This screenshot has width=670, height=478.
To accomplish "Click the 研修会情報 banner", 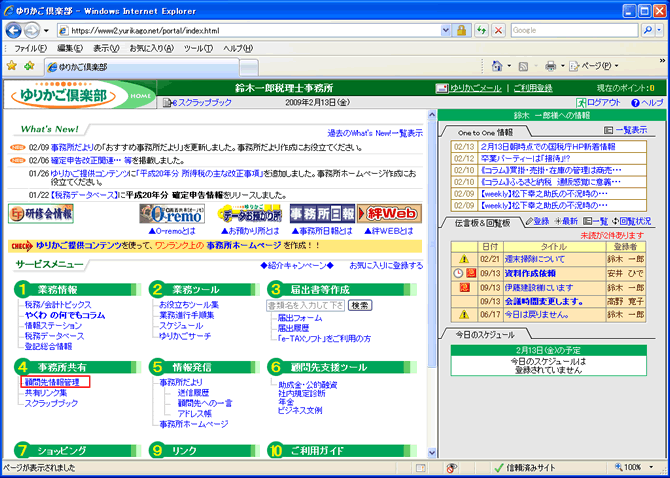I will click(x=41, y=214).
